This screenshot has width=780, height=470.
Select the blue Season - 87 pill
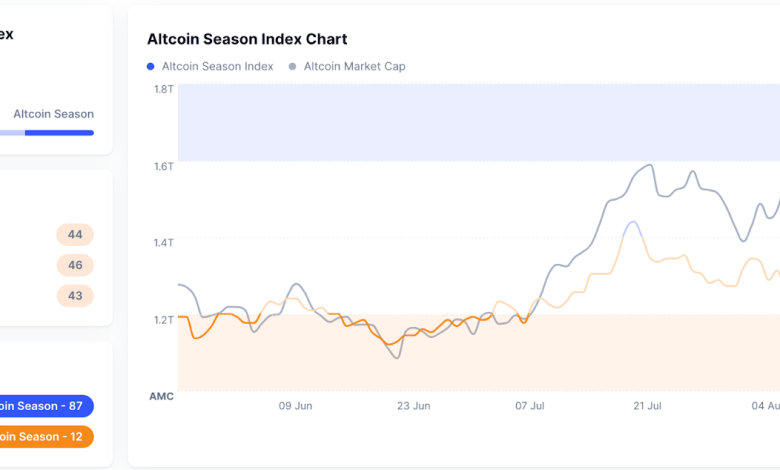click(45, 406)
